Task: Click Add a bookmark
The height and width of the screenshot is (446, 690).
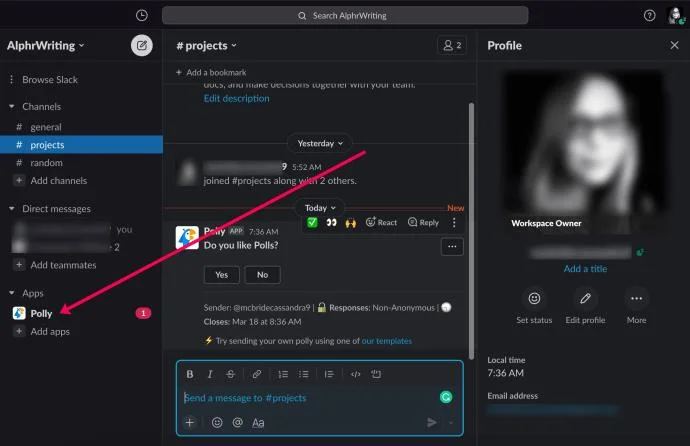Action: pos(211,72)
